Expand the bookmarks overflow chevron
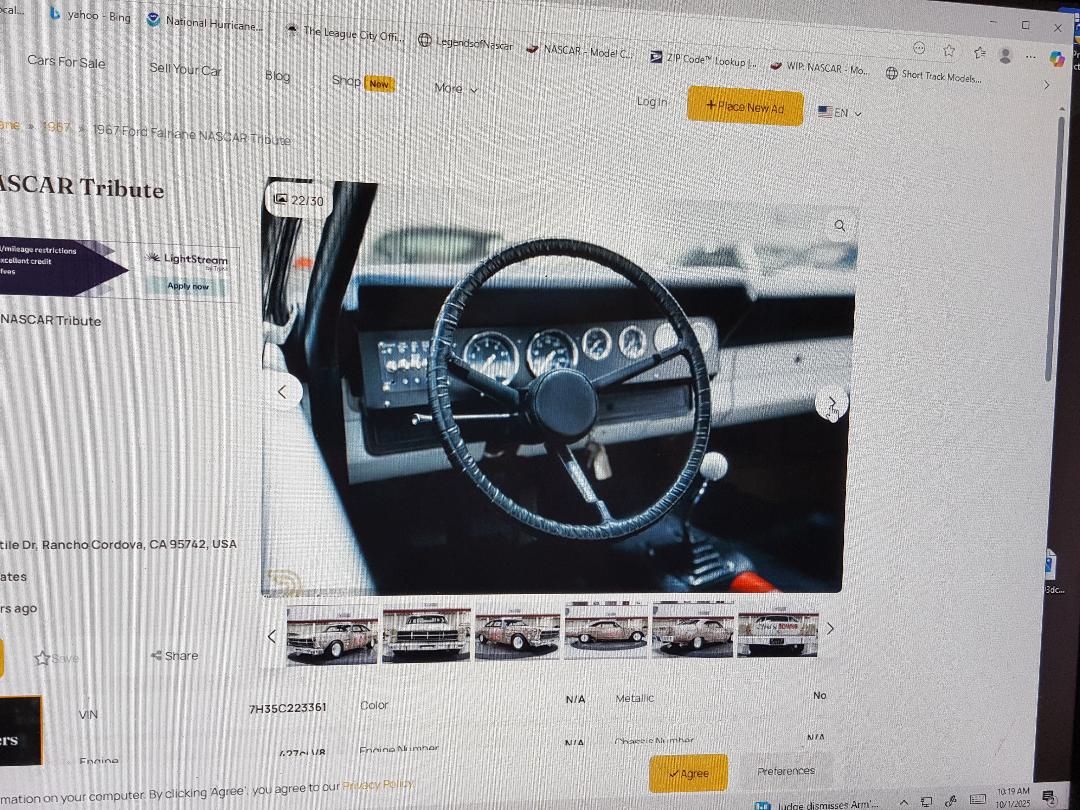The image size is (1080, 810). pos(1047,85)
